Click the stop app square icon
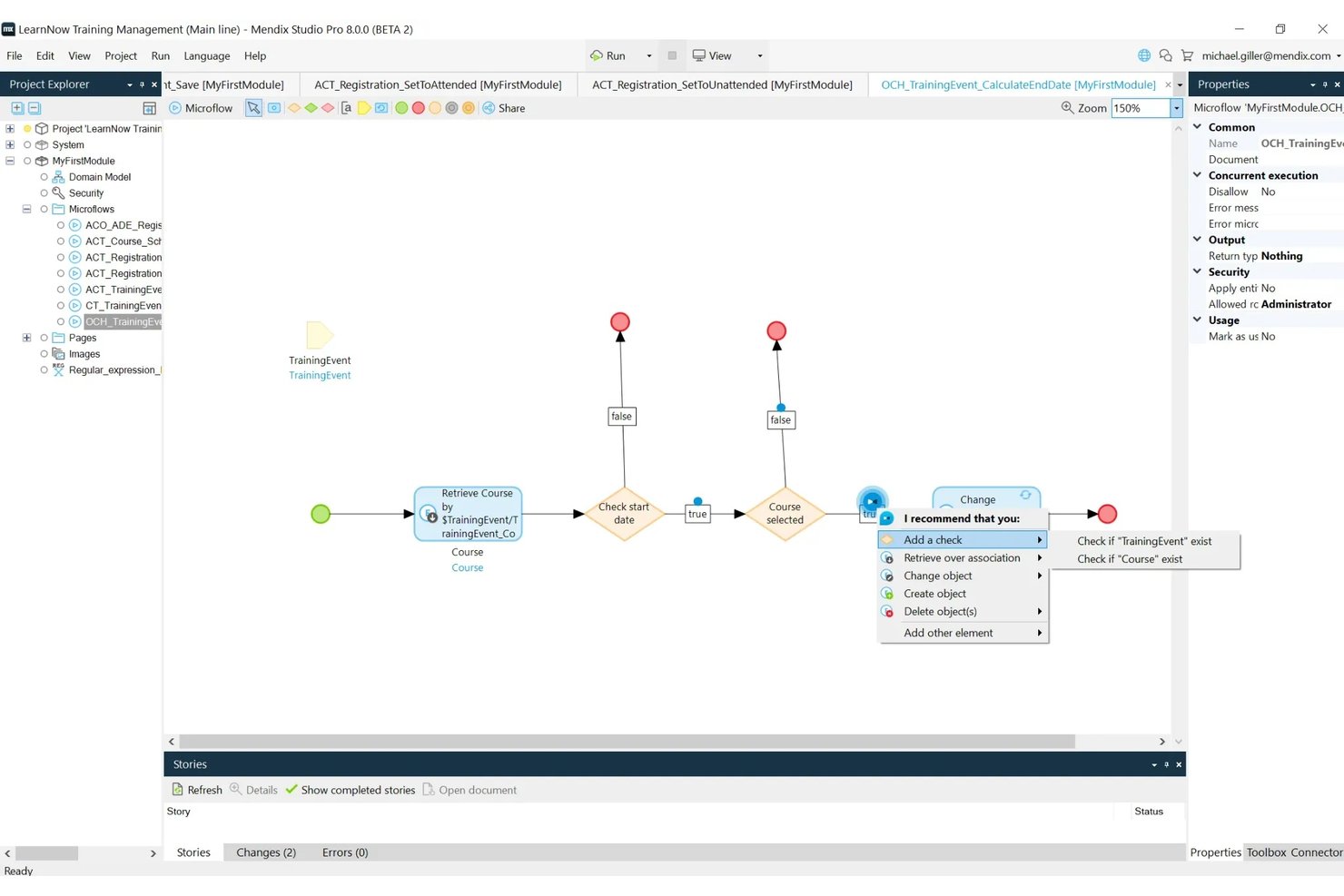1344x896 pixels. tap(672, 55)
